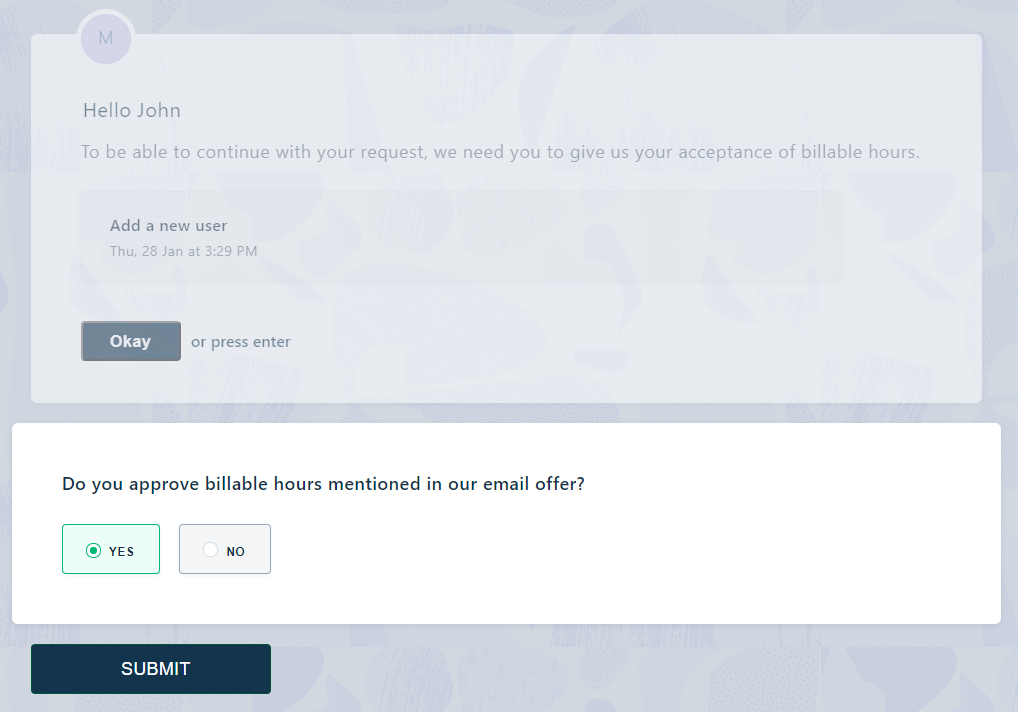Click the Thu 28 Jan timestamp

coord(183,251)
